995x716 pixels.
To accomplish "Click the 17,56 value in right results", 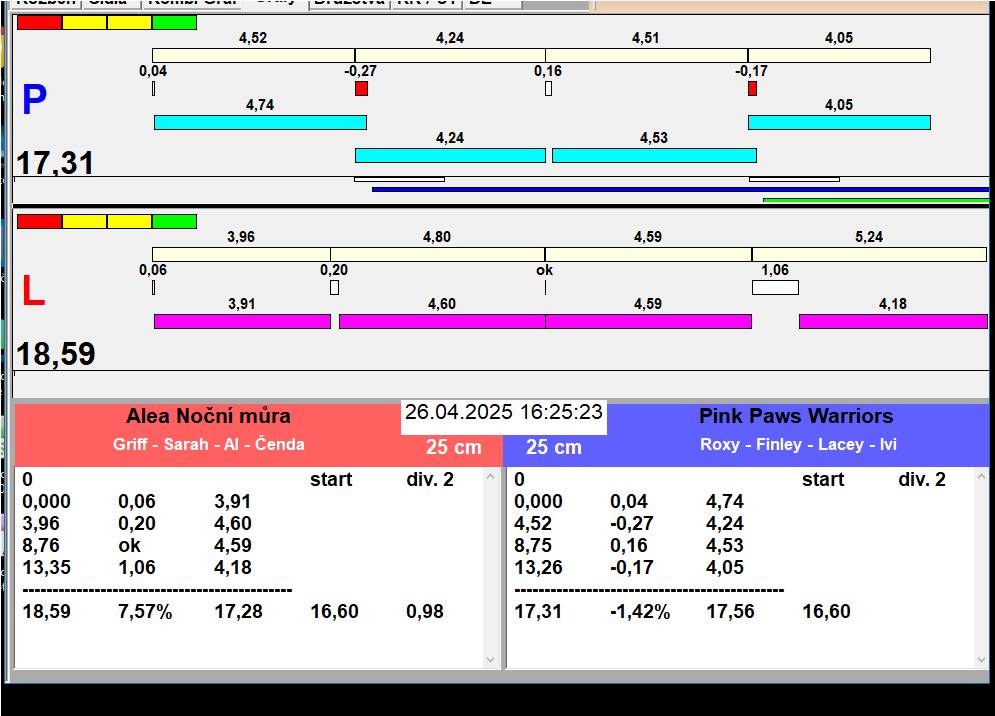I will coord(730,611).
